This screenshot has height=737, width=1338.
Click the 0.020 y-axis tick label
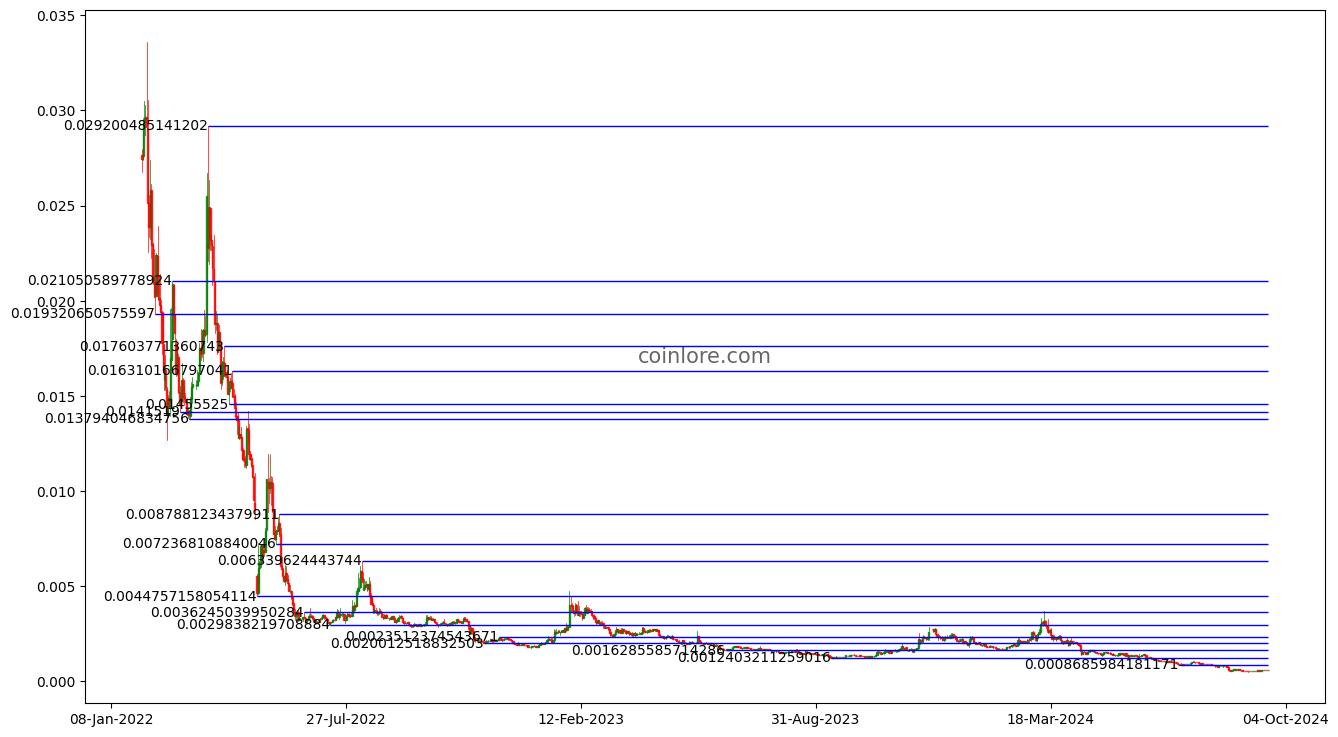(56, 301)
